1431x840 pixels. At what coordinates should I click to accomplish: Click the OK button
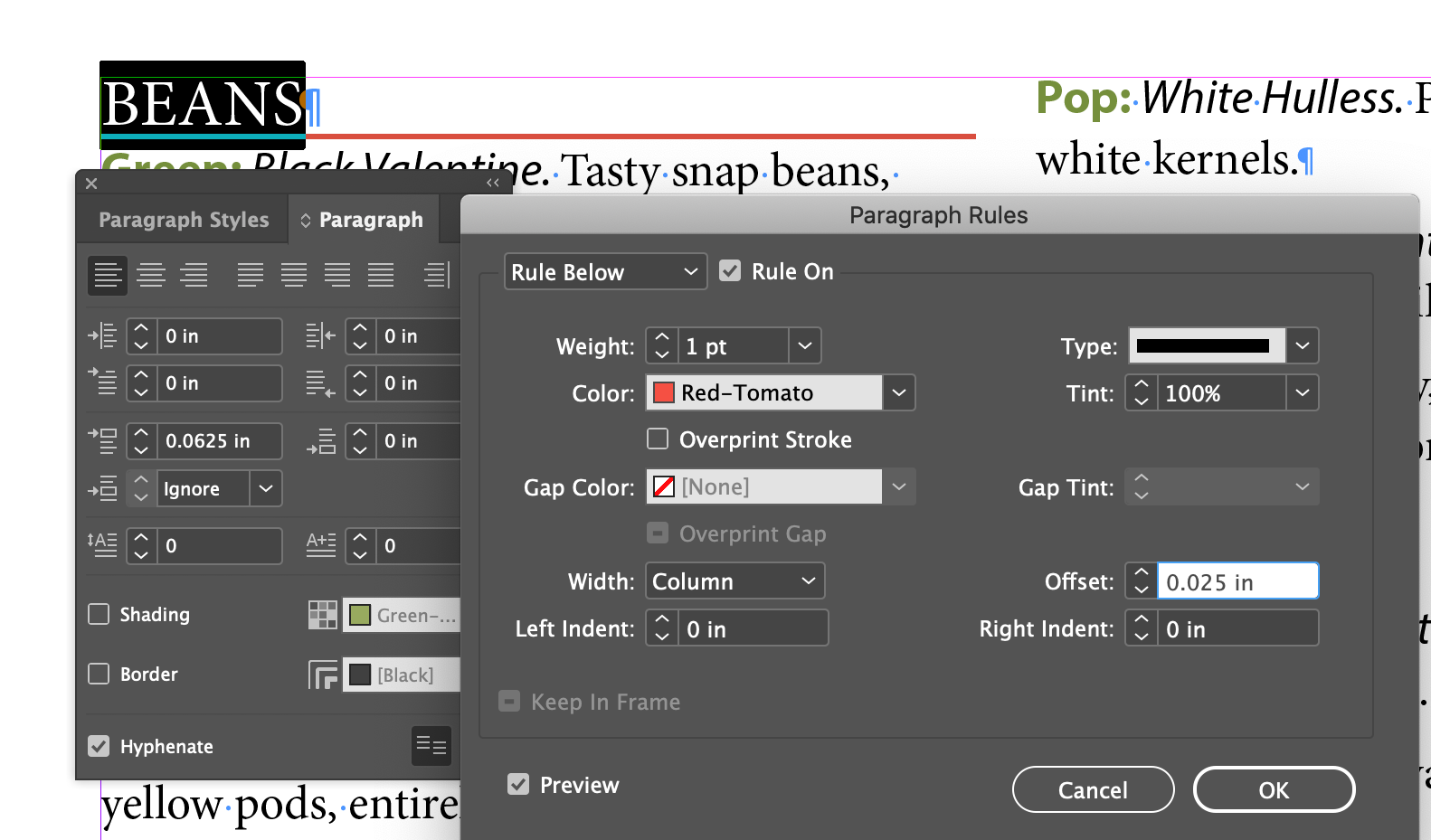click(x=1274, y=790)
